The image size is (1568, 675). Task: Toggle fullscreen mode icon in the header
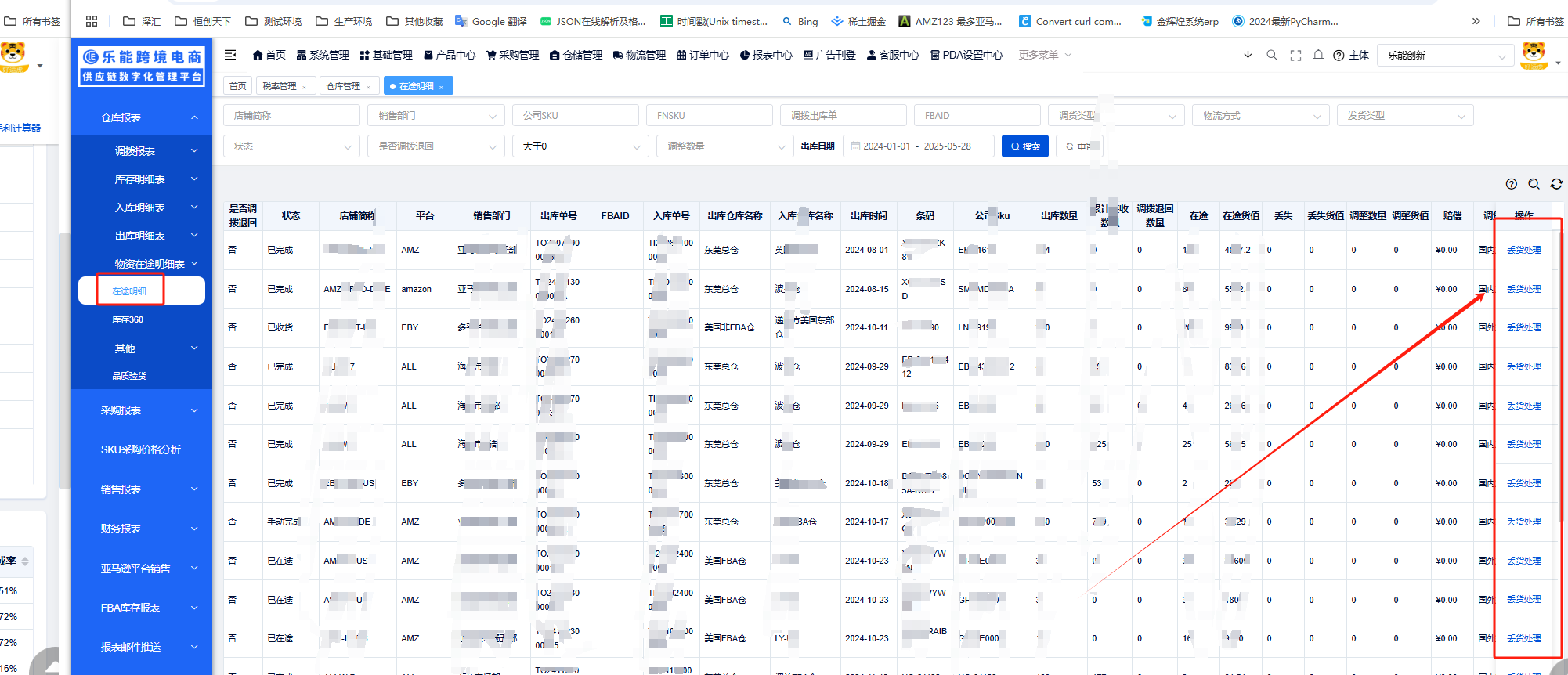point(1295,56)
